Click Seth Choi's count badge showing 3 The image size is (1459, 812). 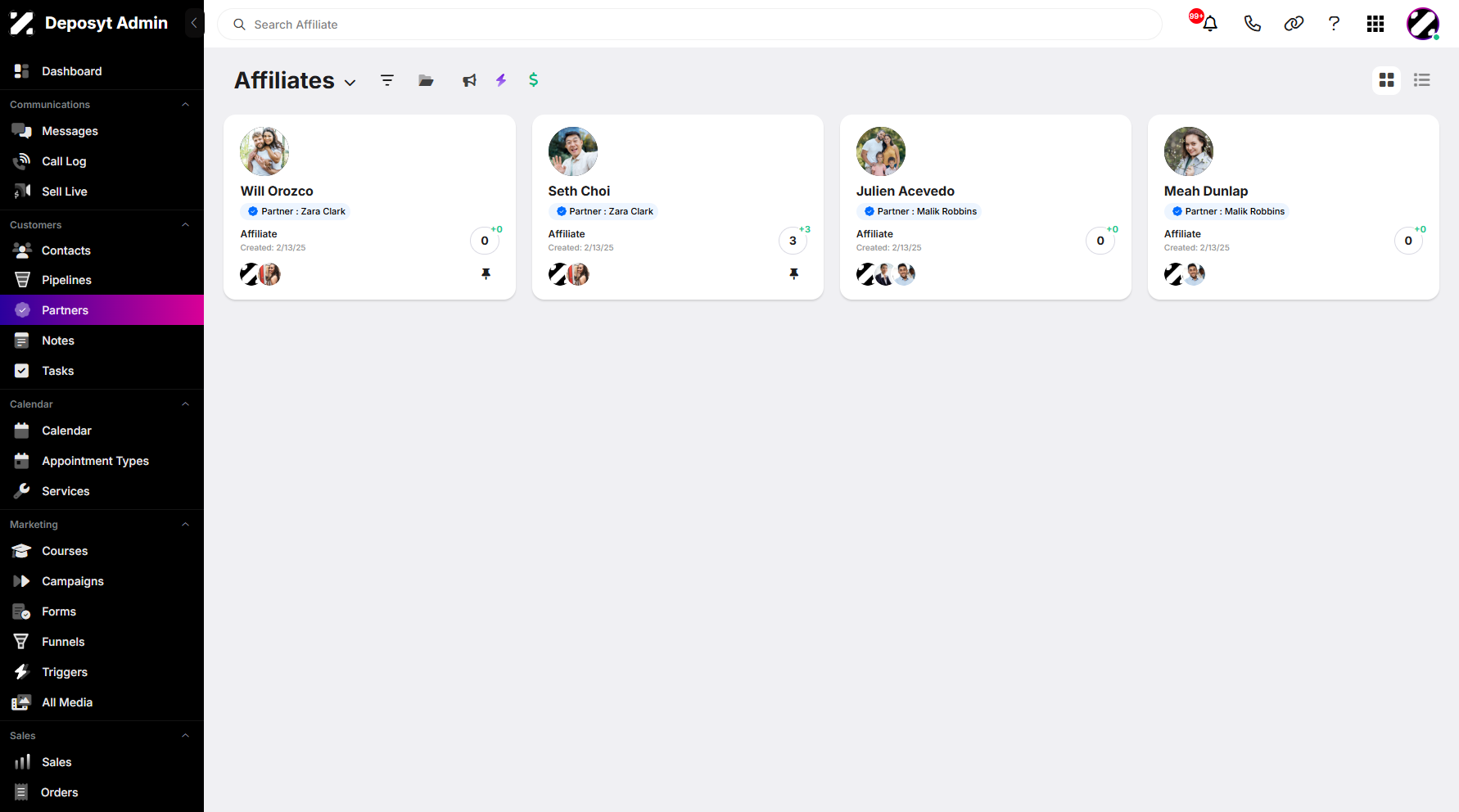point(793,241)
